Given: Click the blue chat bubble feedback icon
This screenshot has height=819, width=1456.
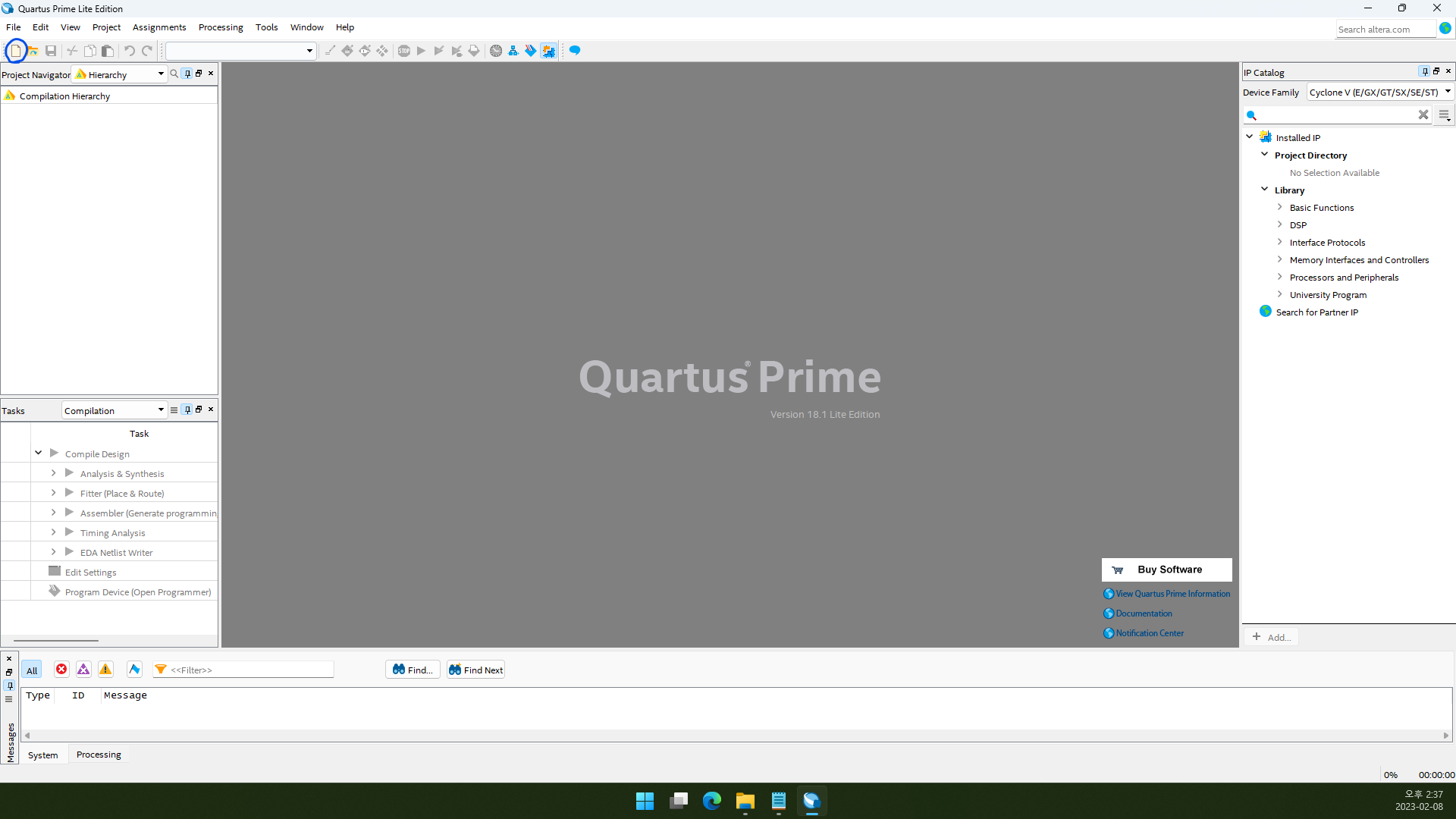Looking at the screenshot, I should click(x=575, y=51).
